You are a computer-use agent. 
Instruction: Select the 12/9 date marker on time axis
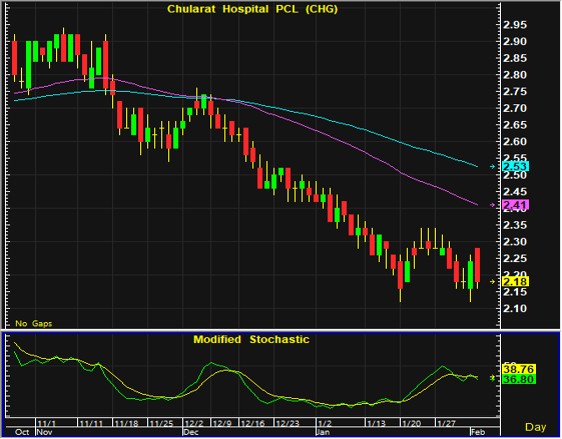coord(222,424)
